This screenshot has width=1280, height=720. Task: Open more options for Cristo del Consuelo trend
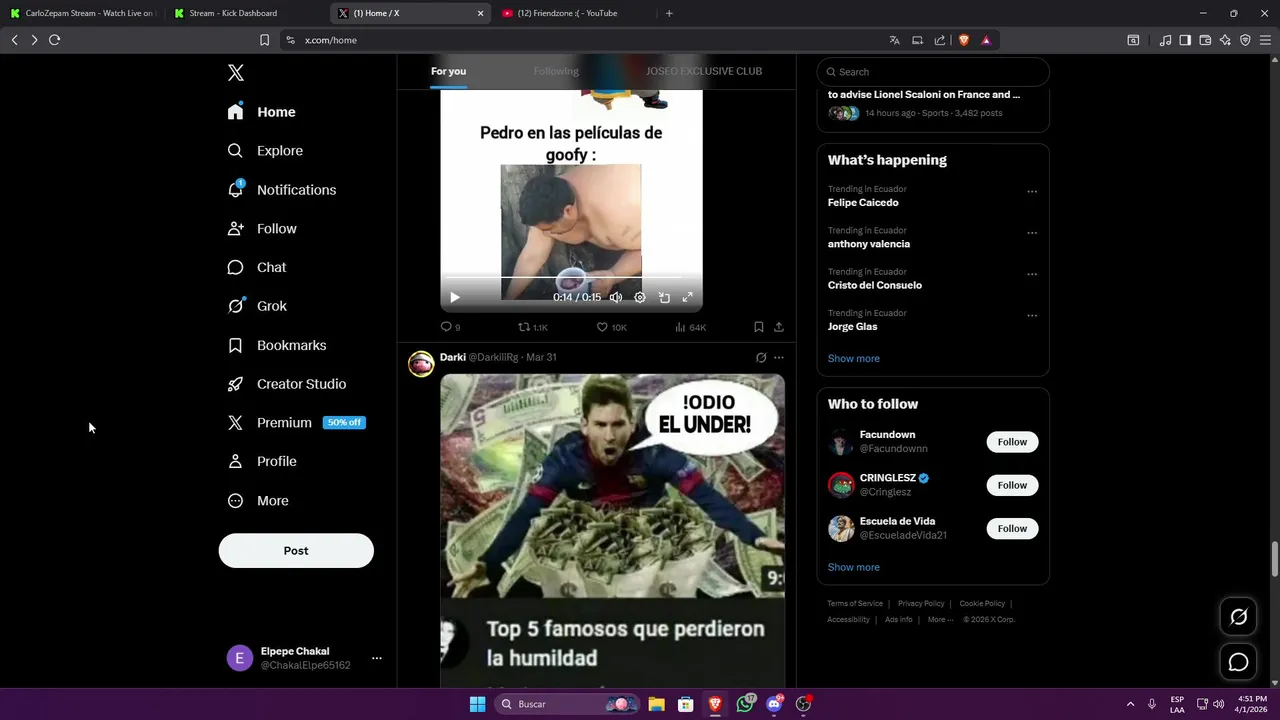click(x=1032, y=274)
